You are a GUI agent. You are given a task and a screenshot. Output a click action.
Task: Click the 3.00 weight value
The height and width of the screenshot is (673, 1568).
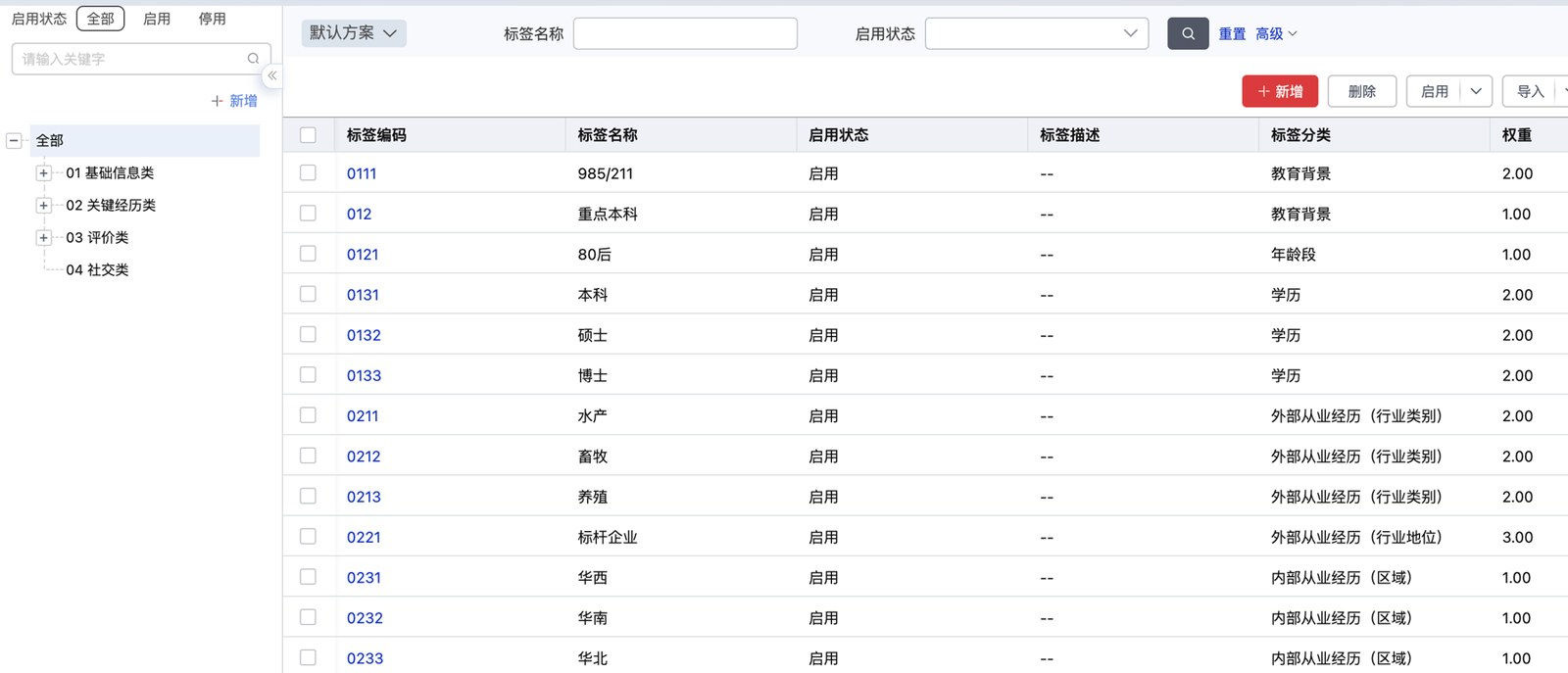tap(1517, 538)
